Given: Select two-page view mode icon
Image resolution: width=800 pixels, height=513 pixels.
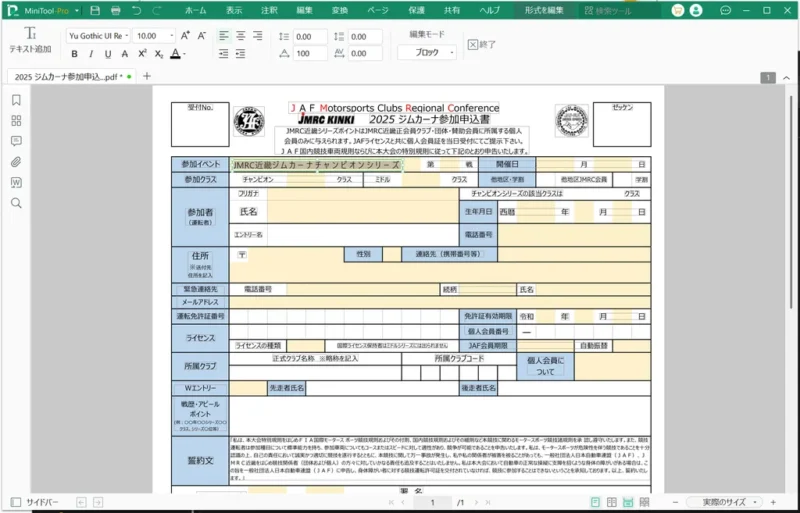Looking at the screenshot, I should coord(611,502).
